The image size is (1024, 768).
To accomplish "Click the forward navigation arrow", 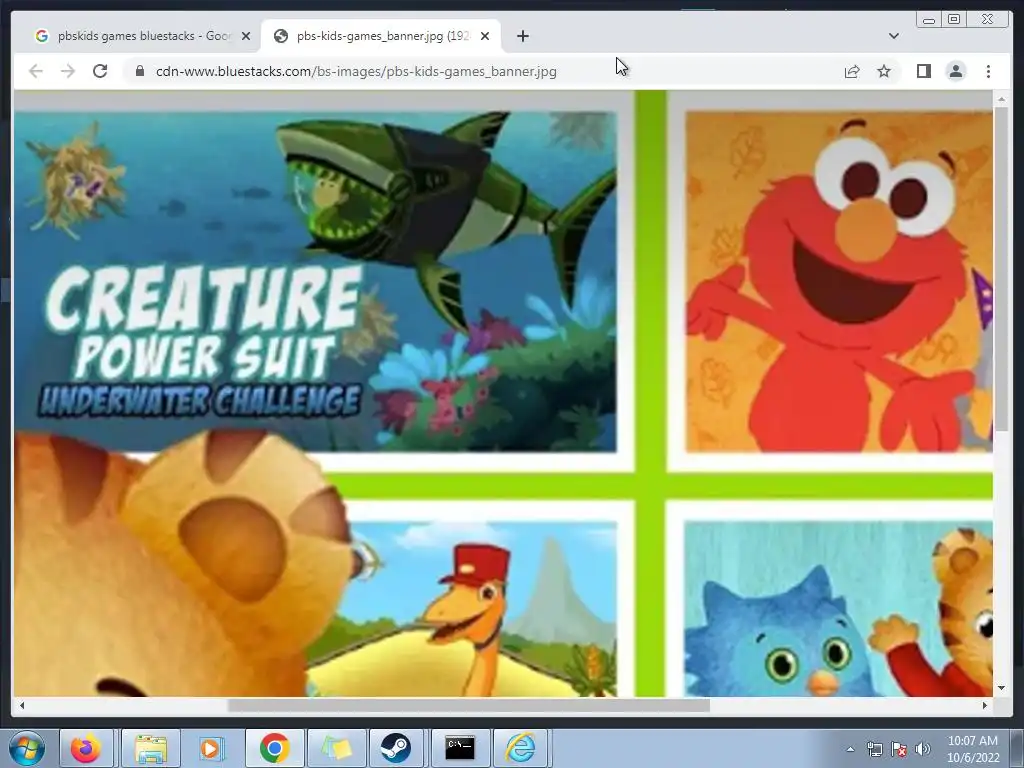I will (68, 71).
